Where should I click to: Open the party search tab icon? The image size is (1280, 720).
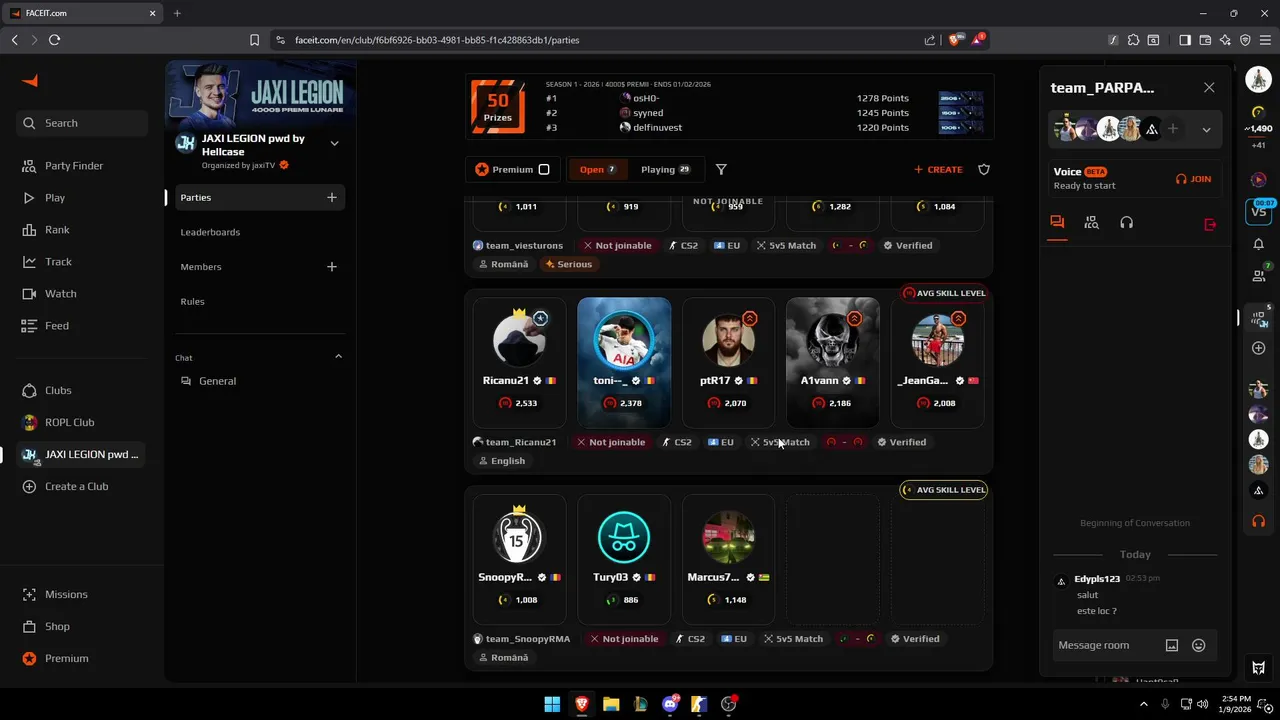1091,223
